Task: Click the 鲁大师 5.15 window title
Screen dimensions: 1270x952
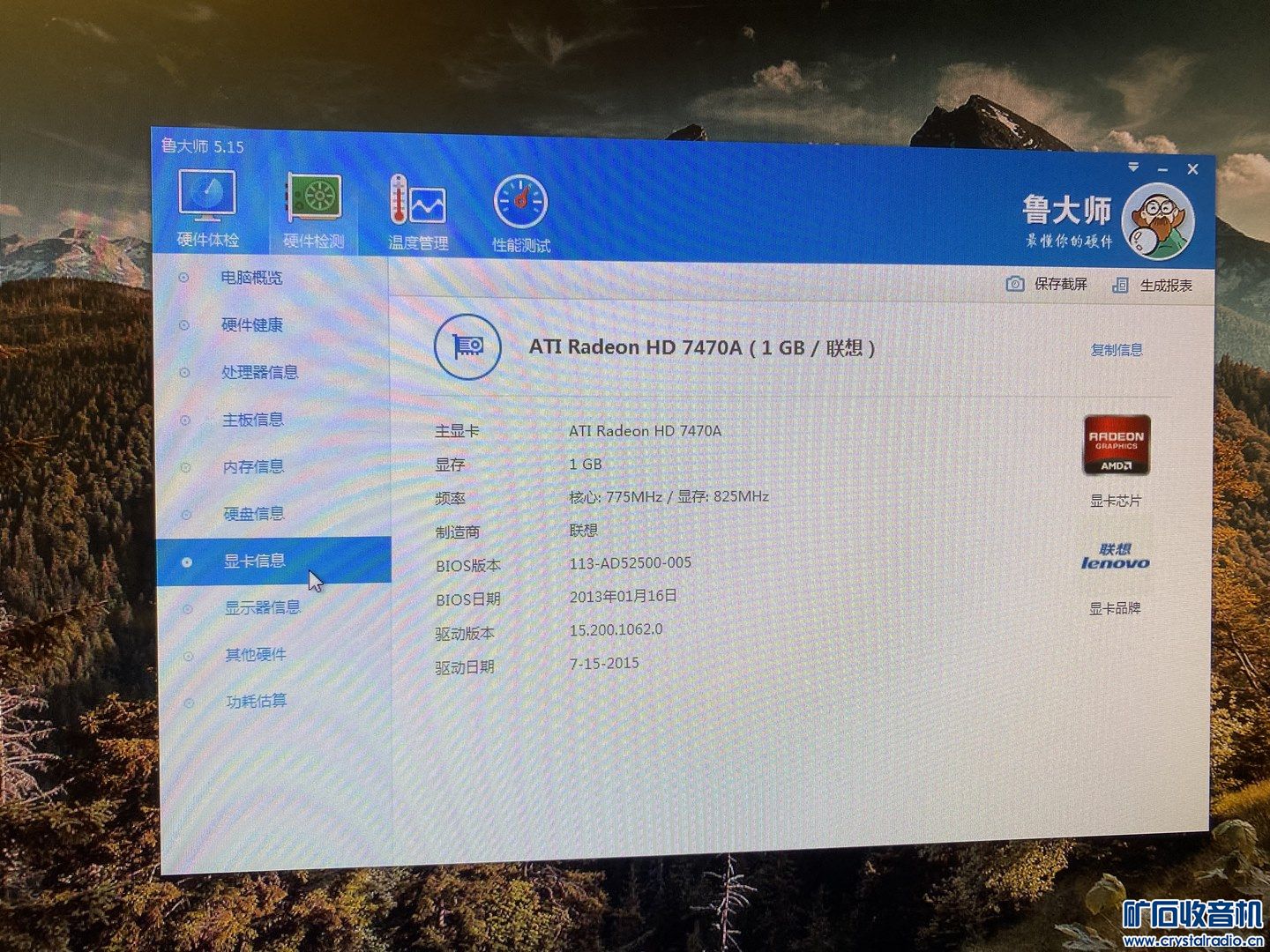Action: [x=202, y=145]
